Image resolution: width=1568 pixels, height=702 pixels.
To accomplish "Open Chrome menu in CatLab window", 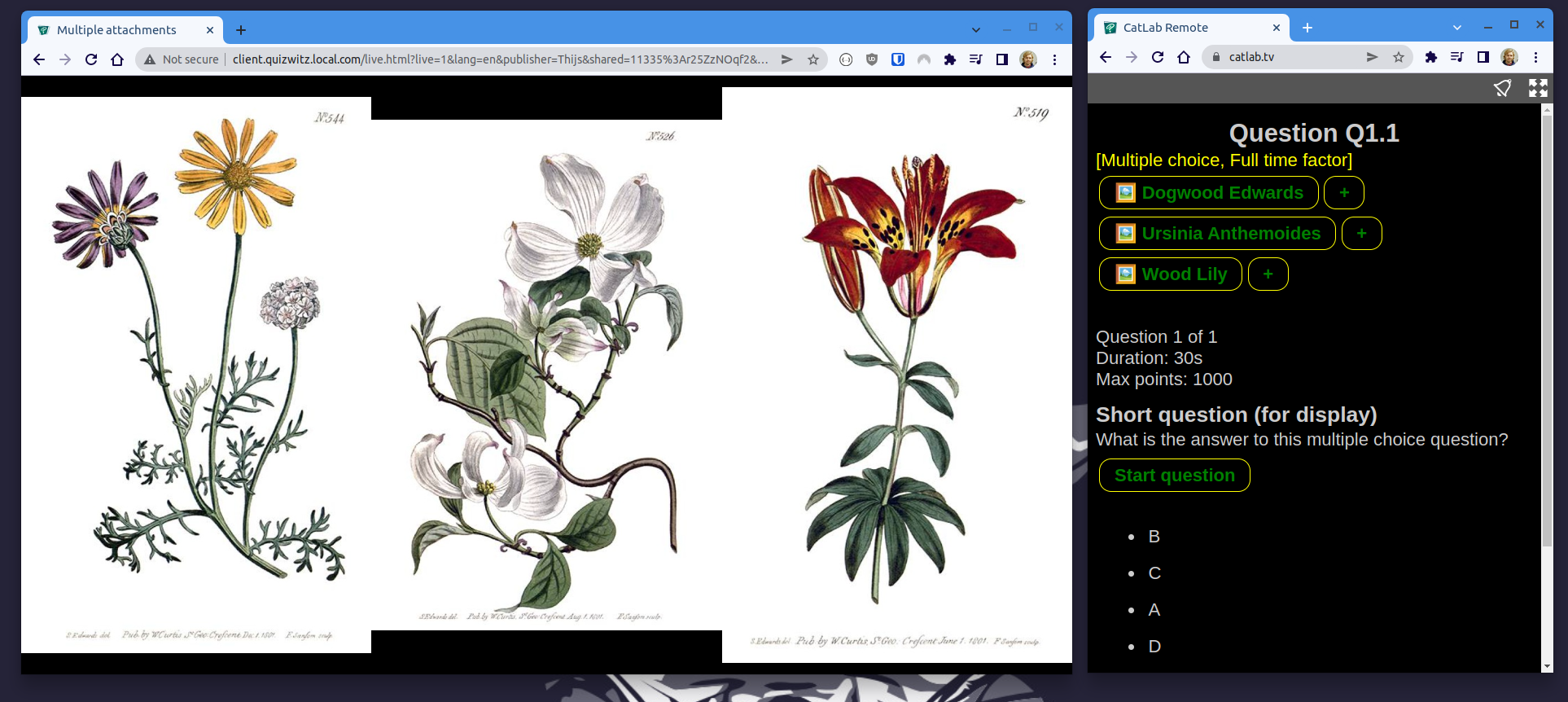I will click(1535, 57).
